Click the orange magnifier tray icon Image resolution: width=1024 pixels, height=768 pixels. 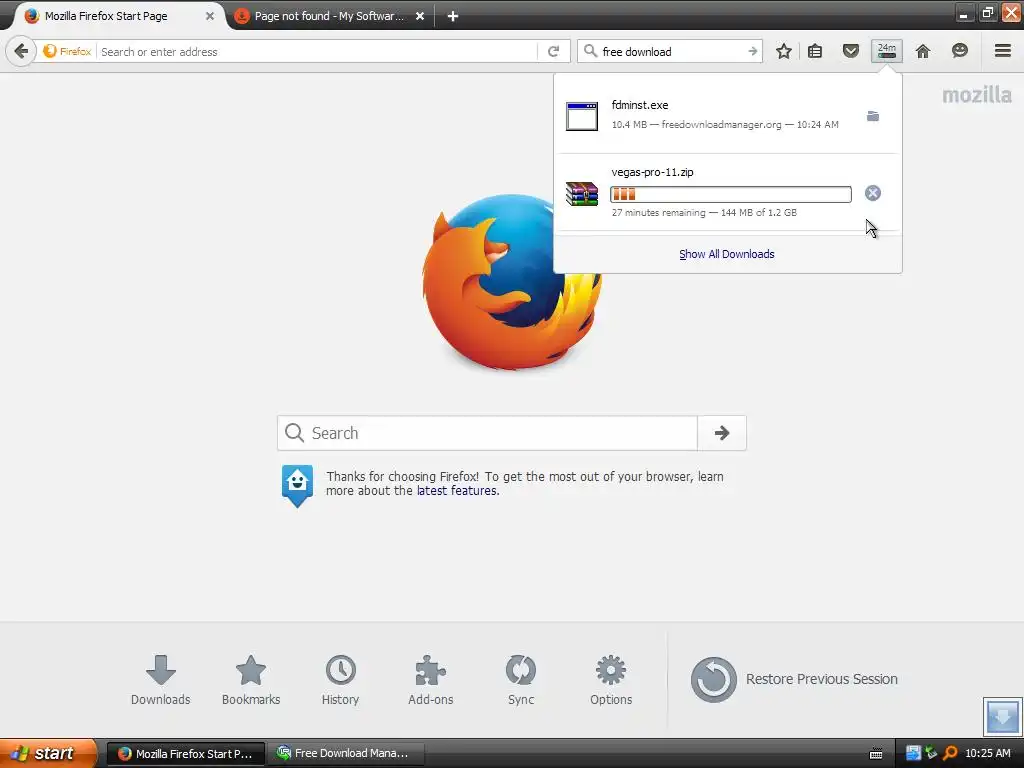click(950, 754)
